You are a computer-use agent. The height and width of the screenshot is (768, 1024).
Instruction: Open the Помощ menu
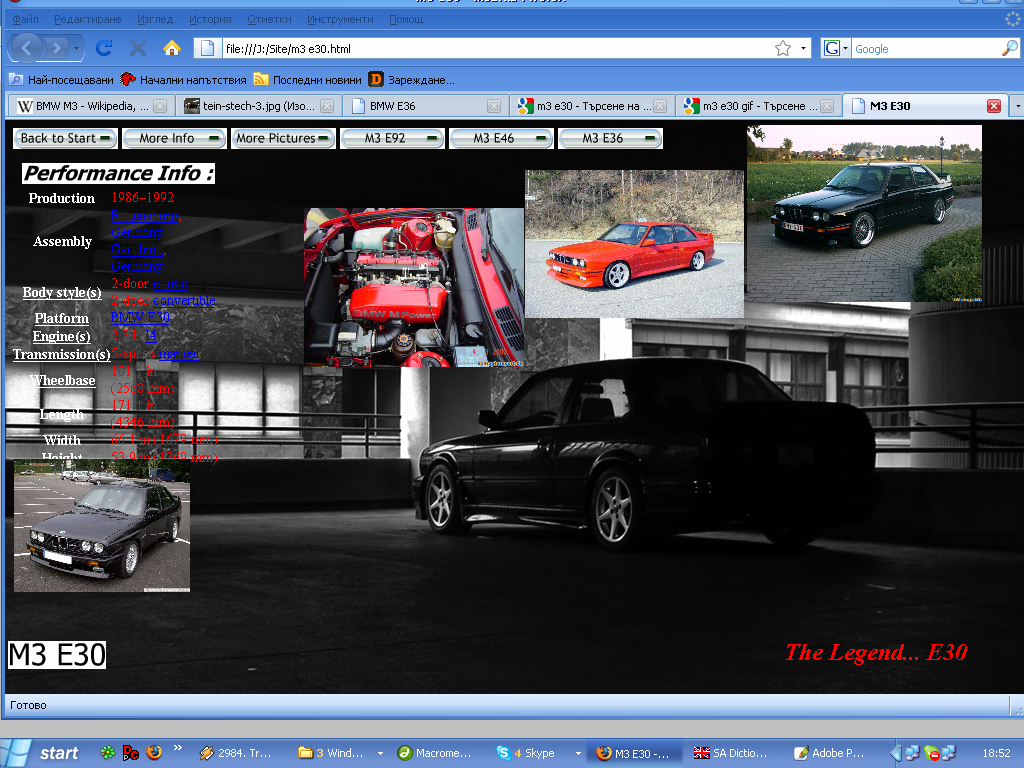(406, 19)
